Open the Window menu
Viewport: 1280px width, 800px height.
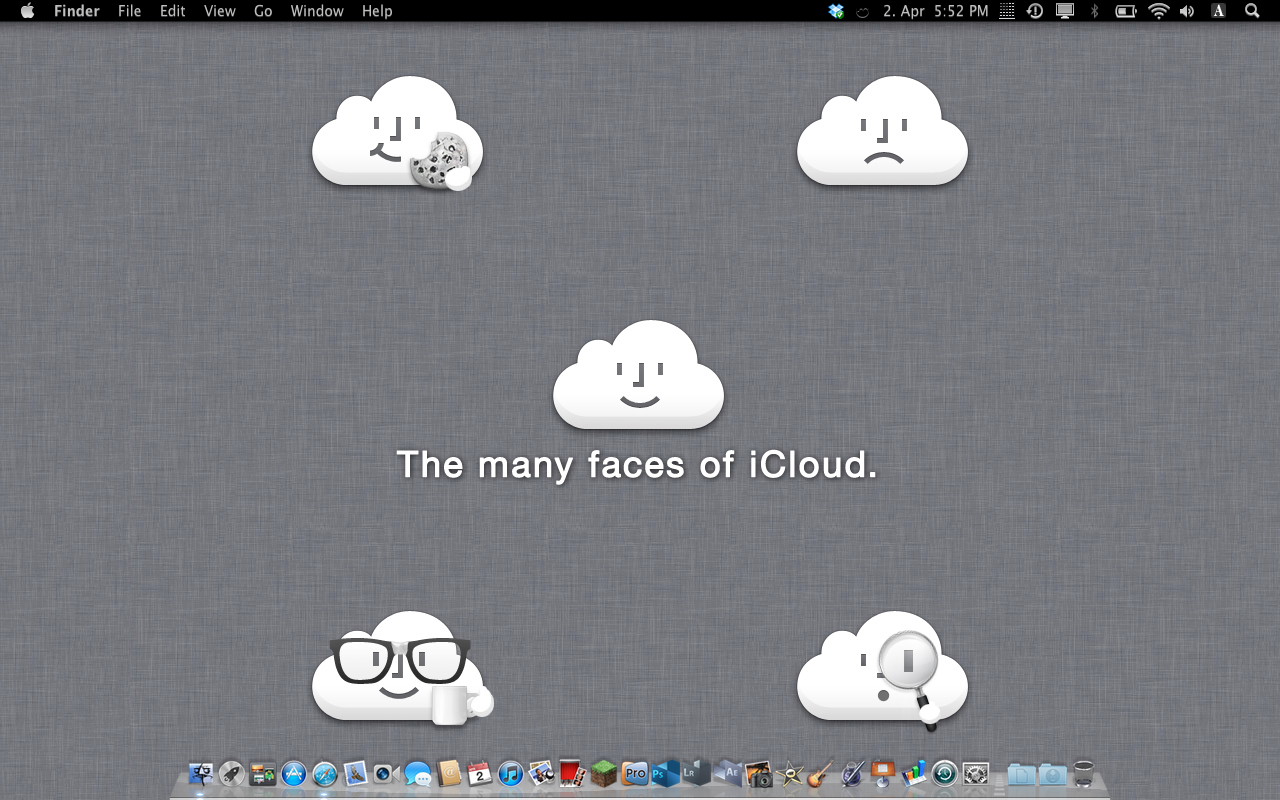[x=317, y=11]
